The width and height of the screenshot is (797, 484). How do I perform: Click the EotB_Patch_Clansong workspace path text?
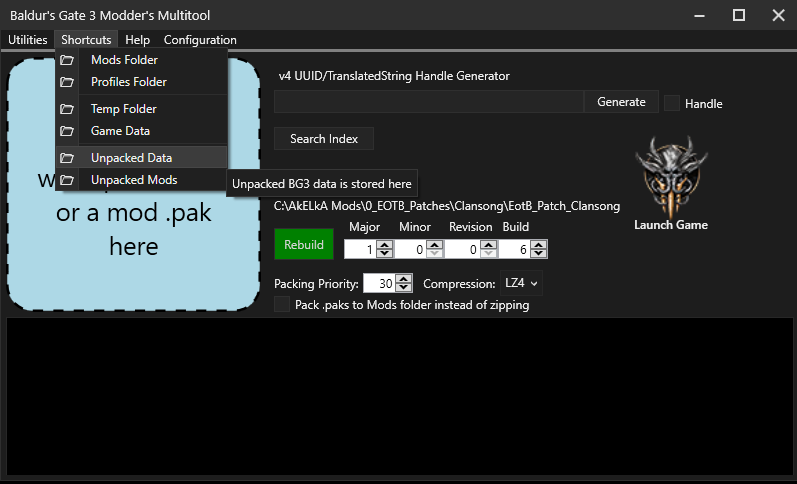pyautogui.click(x=447, y=206)
